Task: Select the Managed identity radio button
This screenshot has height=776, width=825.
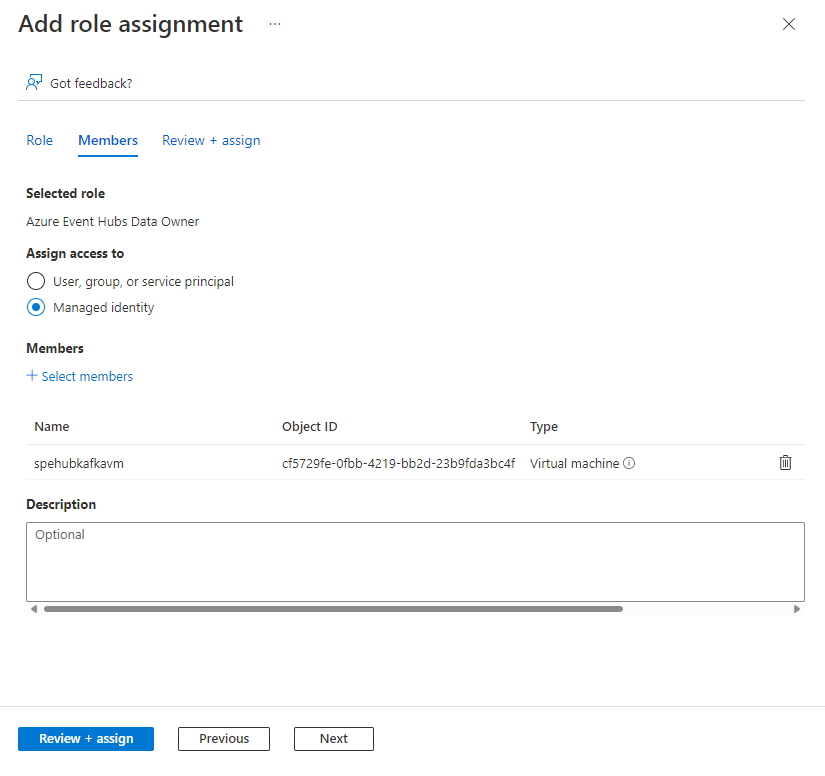Action: (x=36, y=307)
